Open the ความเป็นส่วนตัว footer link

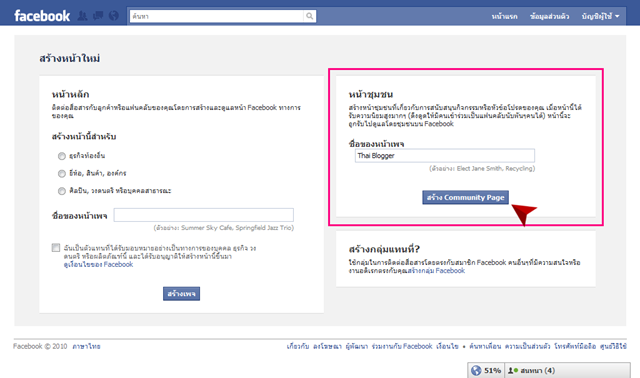click(x=527, y=346)
